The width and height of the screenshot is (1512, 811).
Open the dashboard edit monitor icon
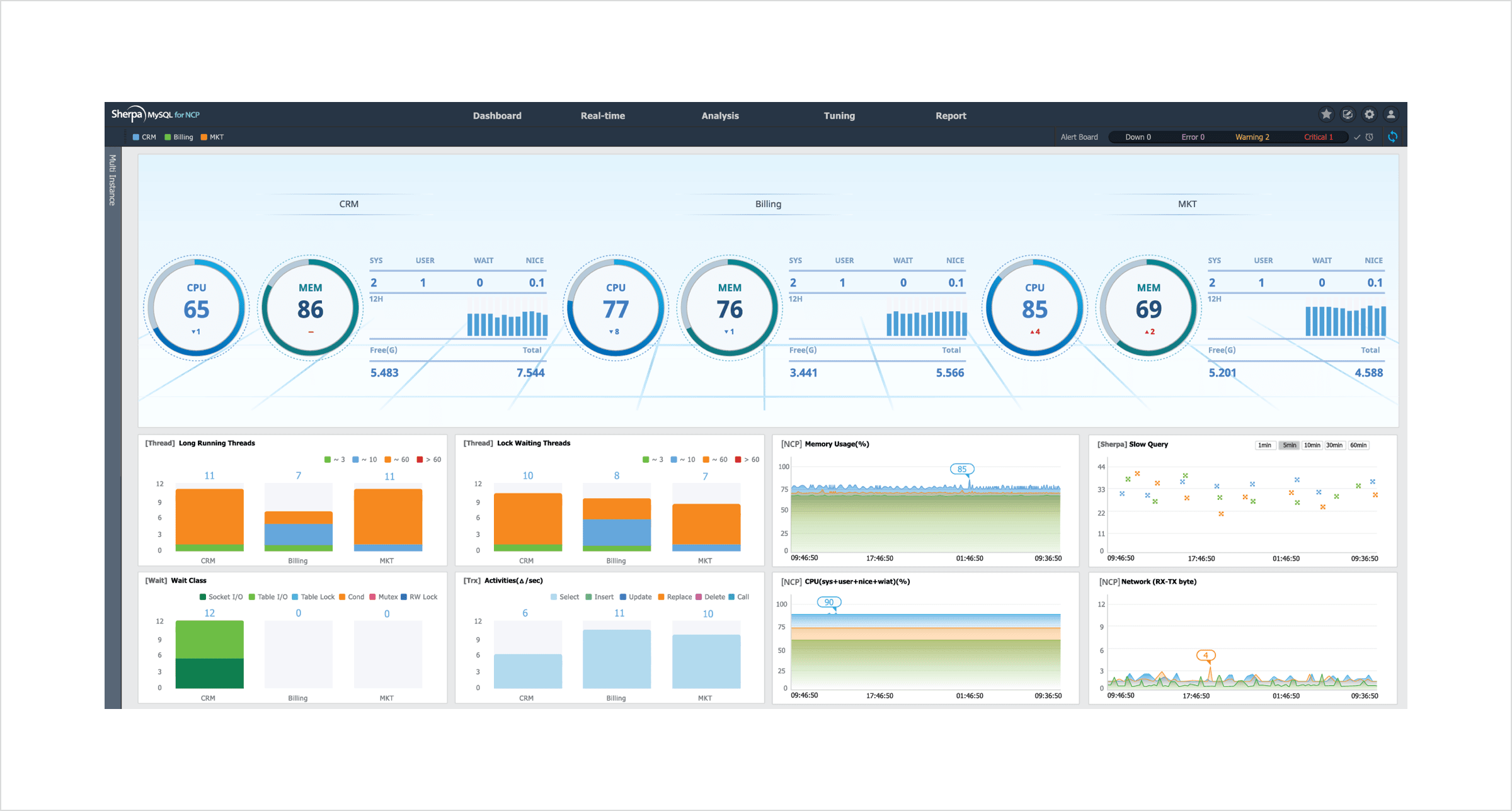1348,115
